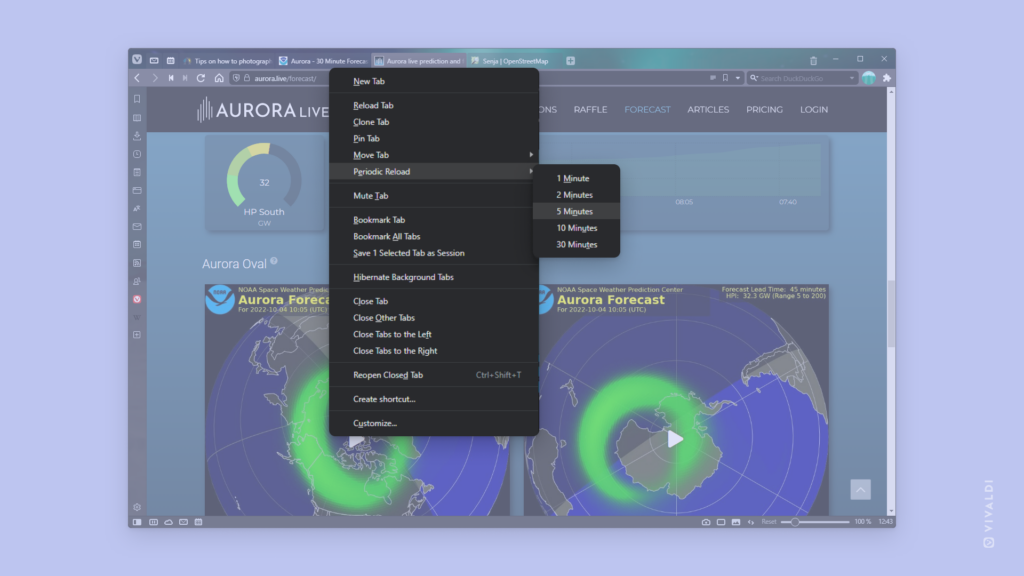This screenshot has width=1024, height=576.
Task: Reset the page zoom level
Action: (769, 522)
